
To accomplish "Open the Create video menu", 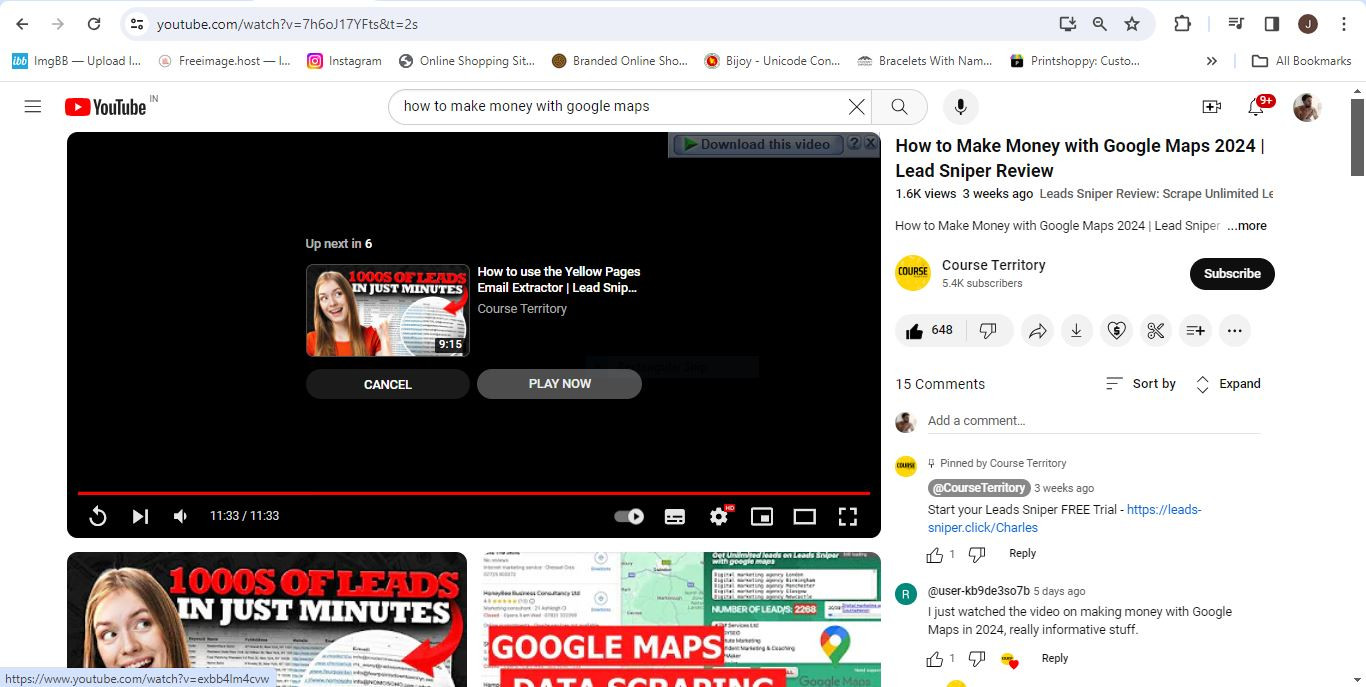I will pyautogui.click(x=1211, y=106).
